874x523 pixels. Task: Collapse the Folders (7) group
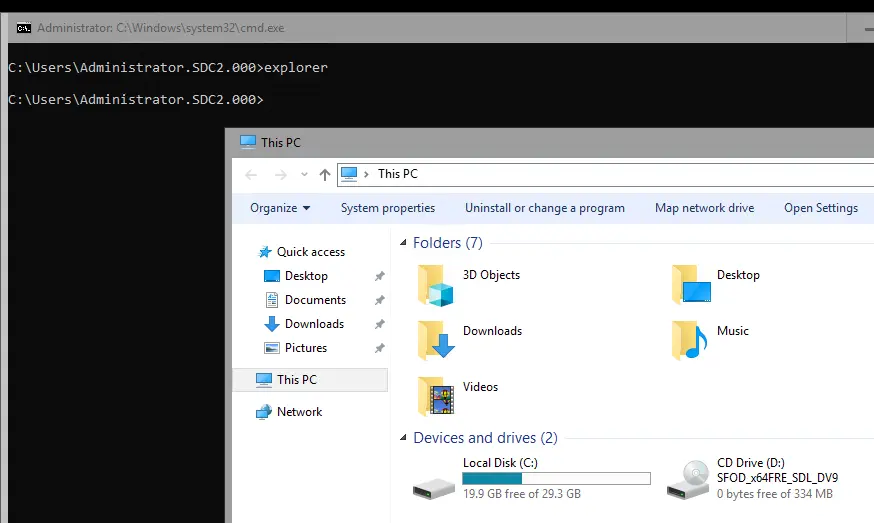coord(403,243)
